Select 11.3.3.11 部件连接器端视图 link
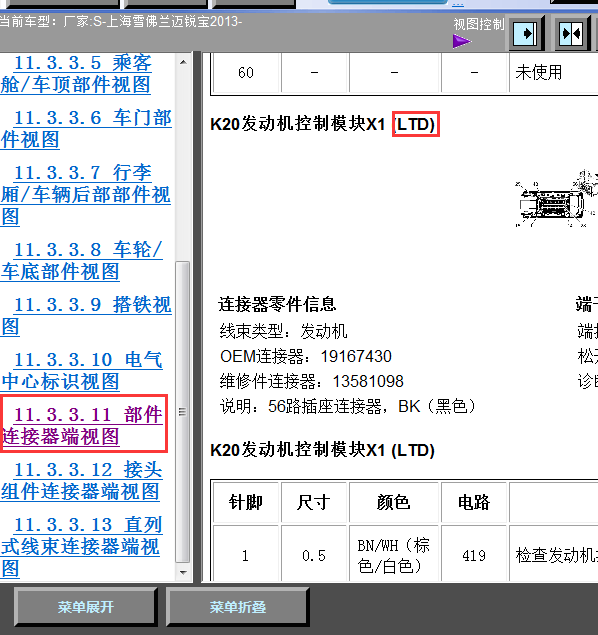This screenshot has width=598, height=635. point(82,426)
